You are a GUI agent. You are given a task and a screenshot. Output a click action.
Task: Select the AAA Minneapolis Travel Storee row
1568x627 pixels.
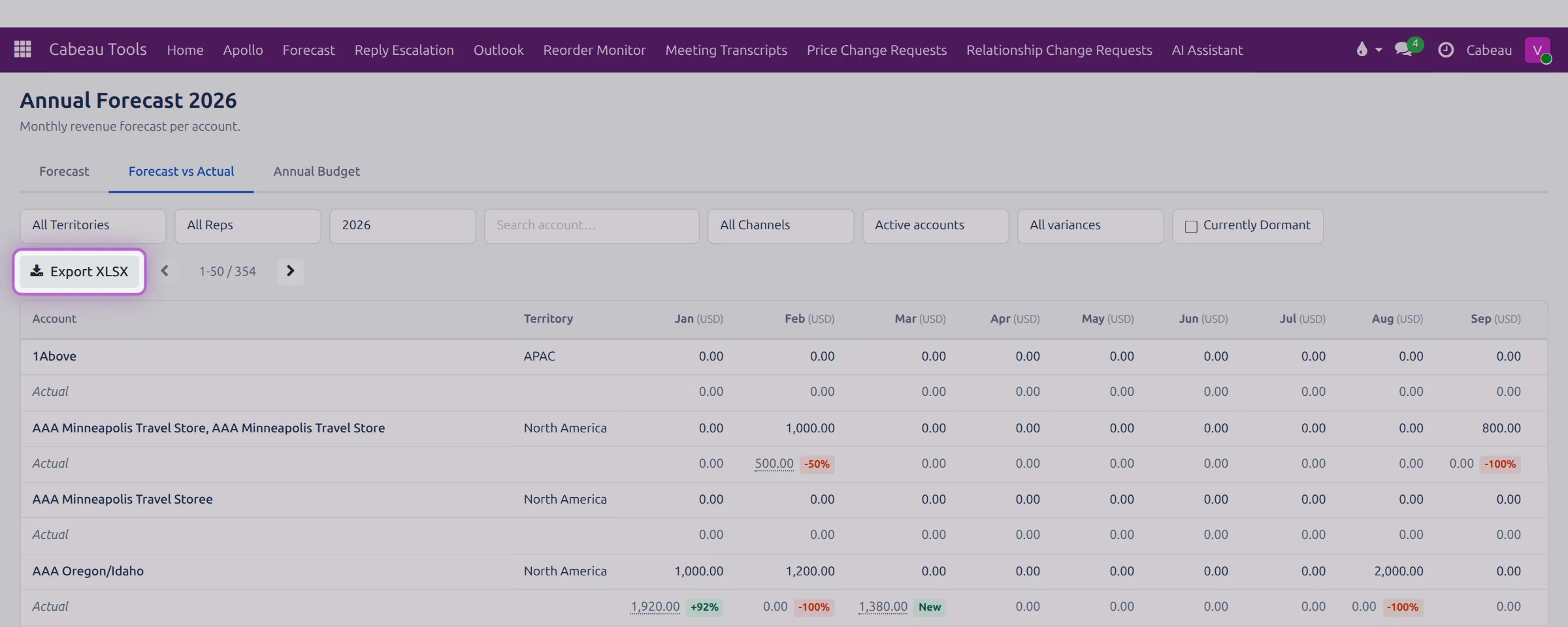point(783,500)
